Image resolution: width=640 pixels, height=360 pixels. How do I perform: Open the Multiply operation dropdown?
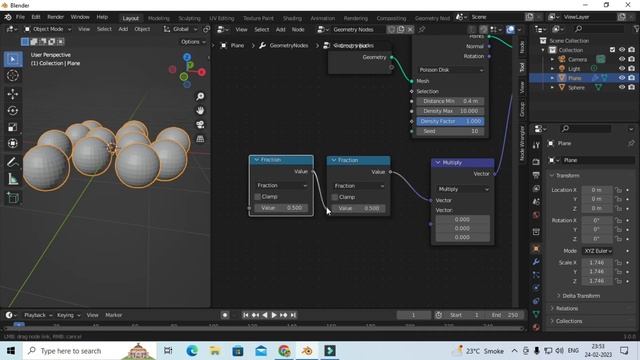coord(462,189)
